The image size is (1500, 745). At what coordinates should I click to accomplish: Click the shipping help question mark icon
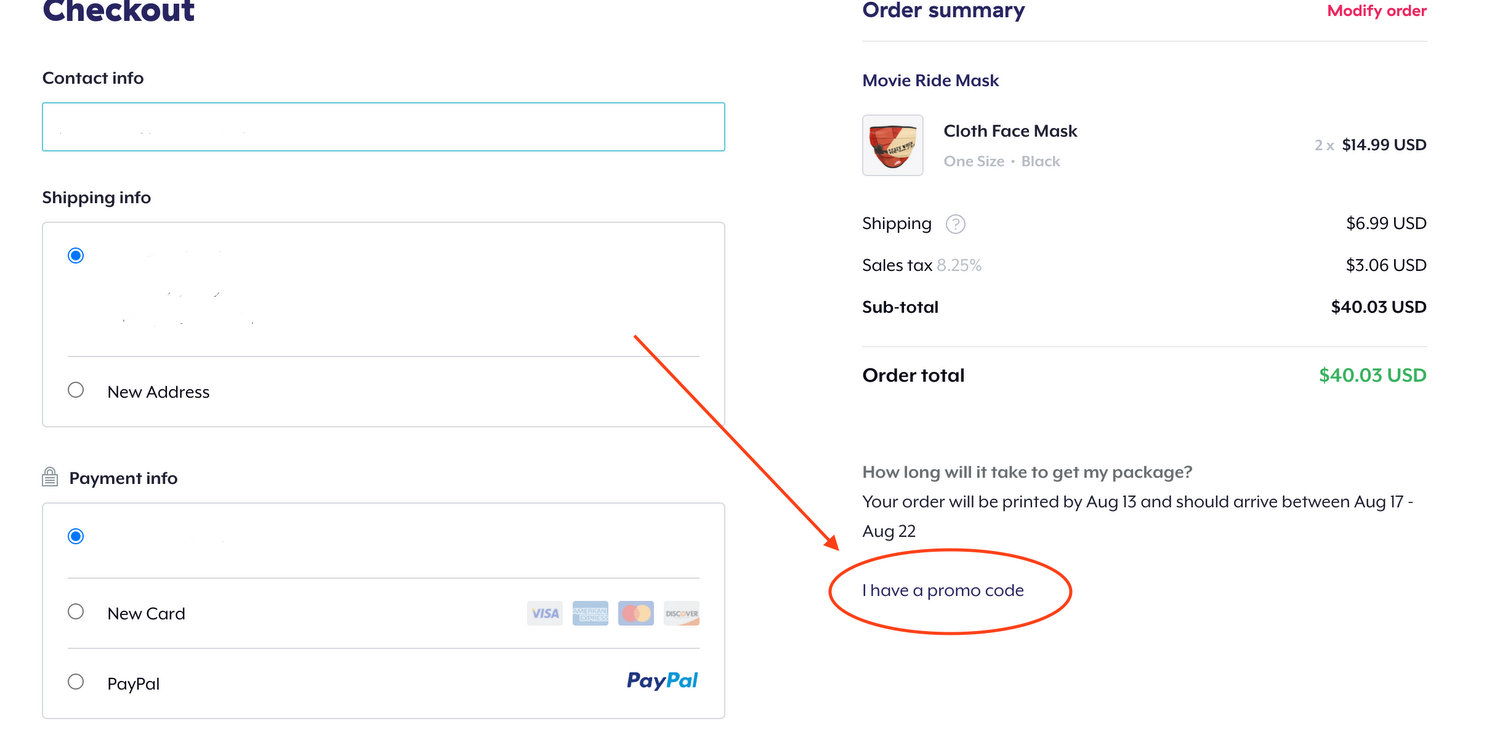pyautogui.click(x=955, y=224)
